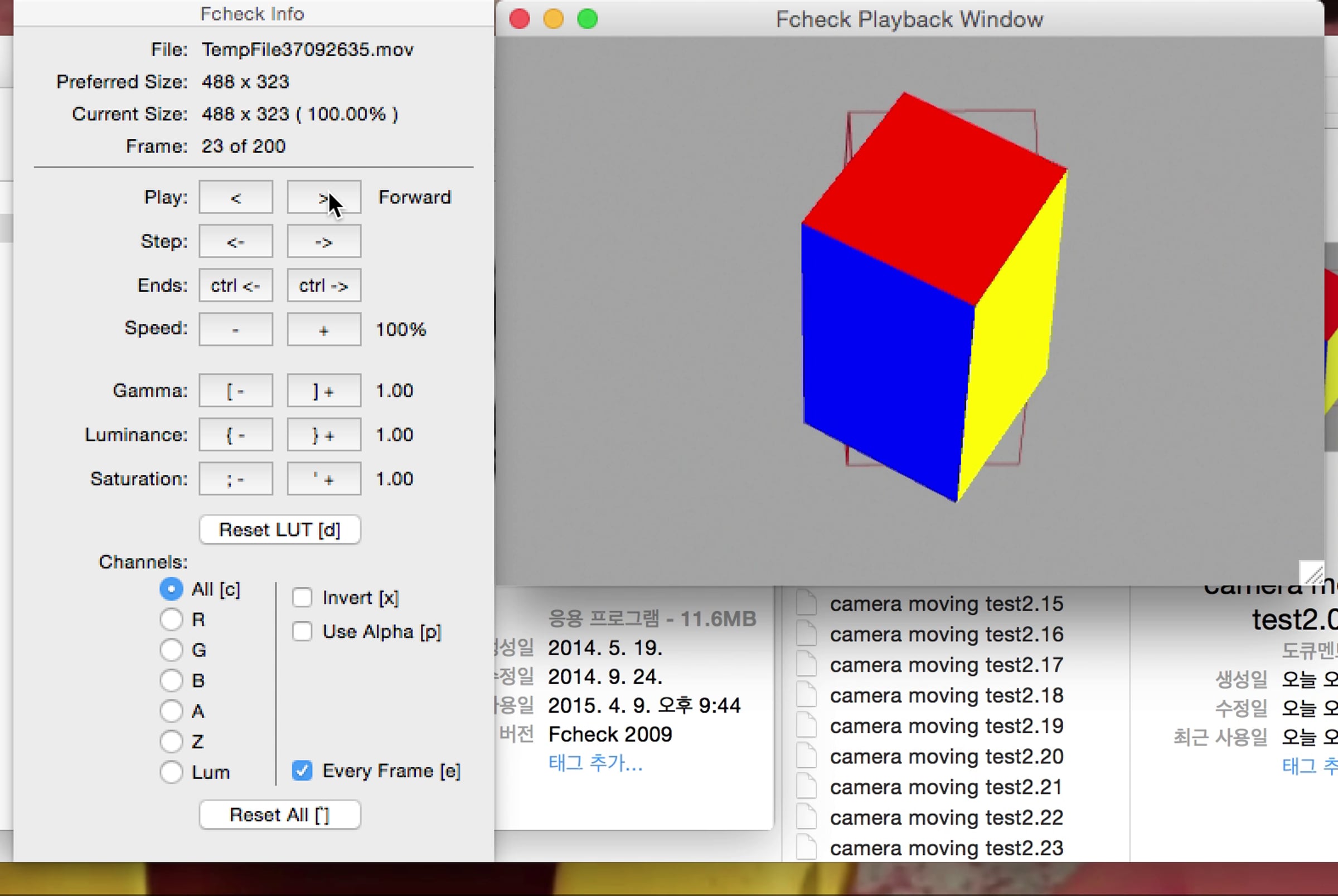The height and width of the screenshot is (896, 1338).
Task: Select the A channel radio button
Action: 171,711
